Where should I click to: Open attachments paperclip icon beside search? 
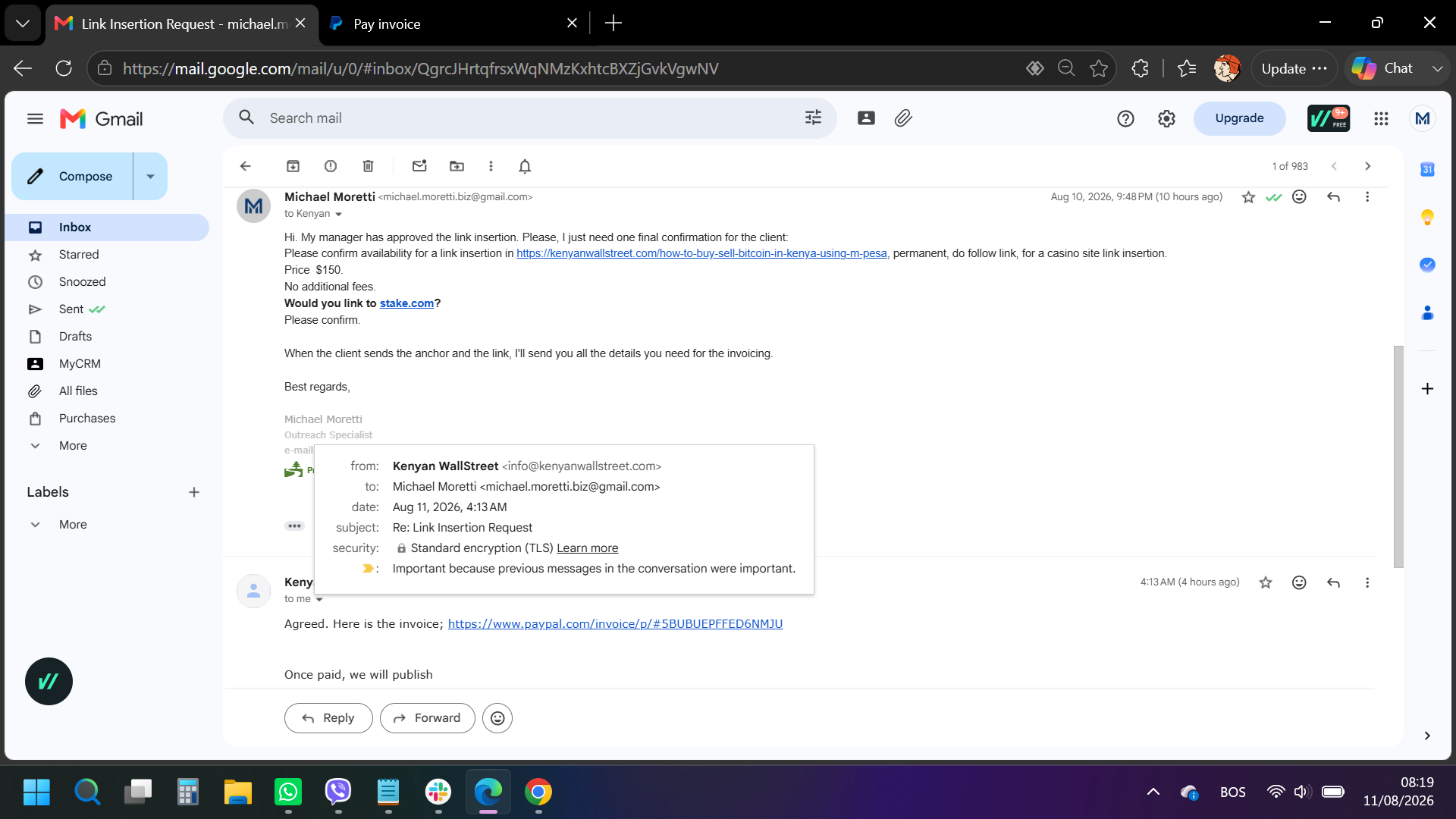point(902,118)
